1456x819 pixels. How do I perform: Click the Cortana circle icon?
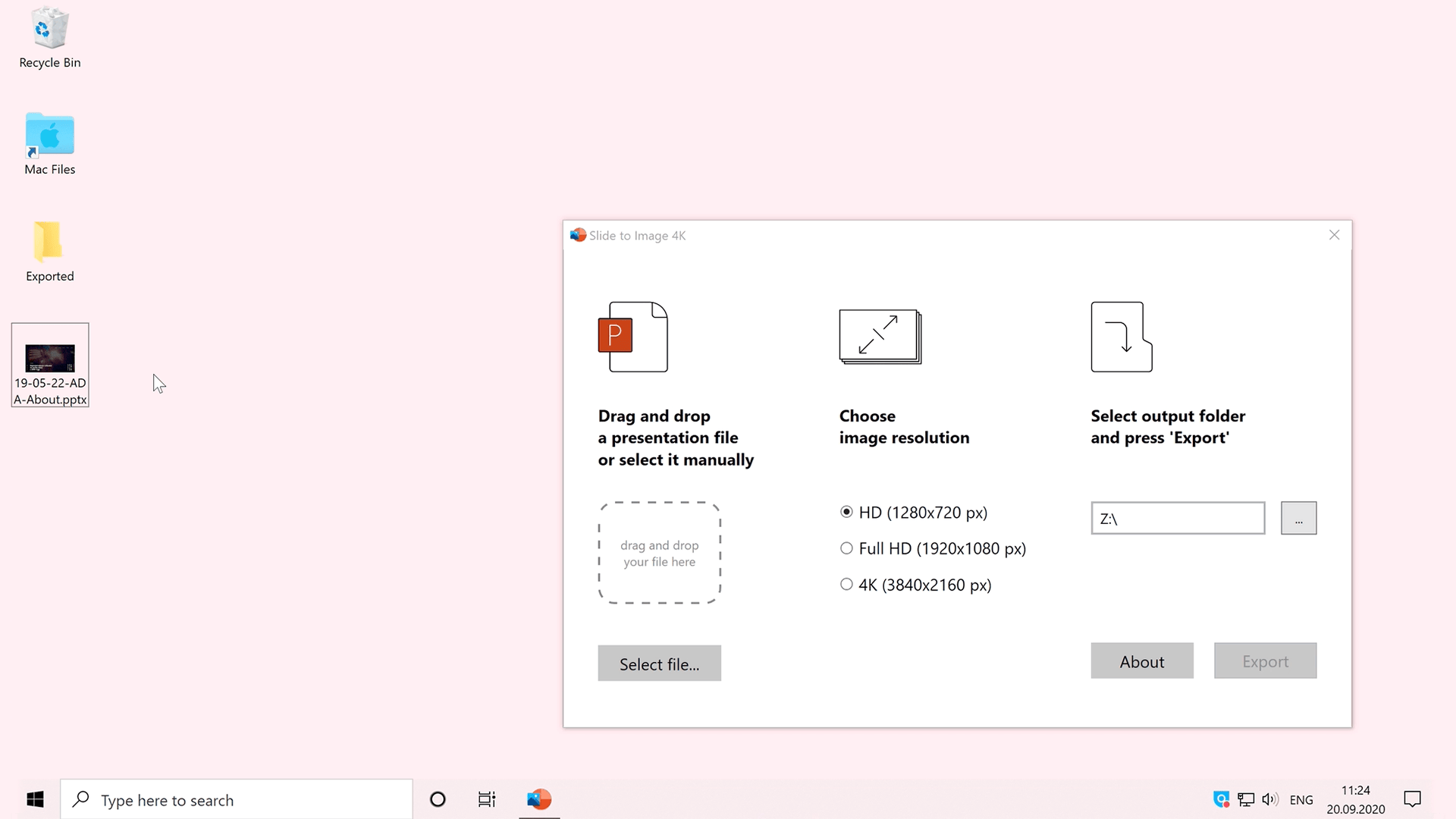coord(438,799)
